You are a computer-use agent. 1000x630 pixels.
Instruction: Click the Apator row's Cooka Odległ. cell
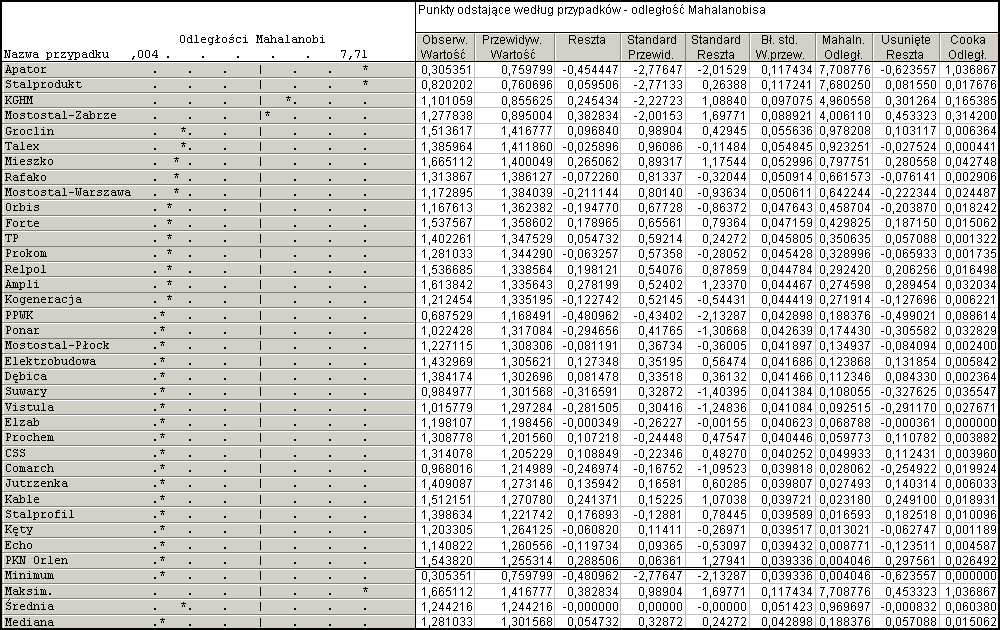[967, 70]
